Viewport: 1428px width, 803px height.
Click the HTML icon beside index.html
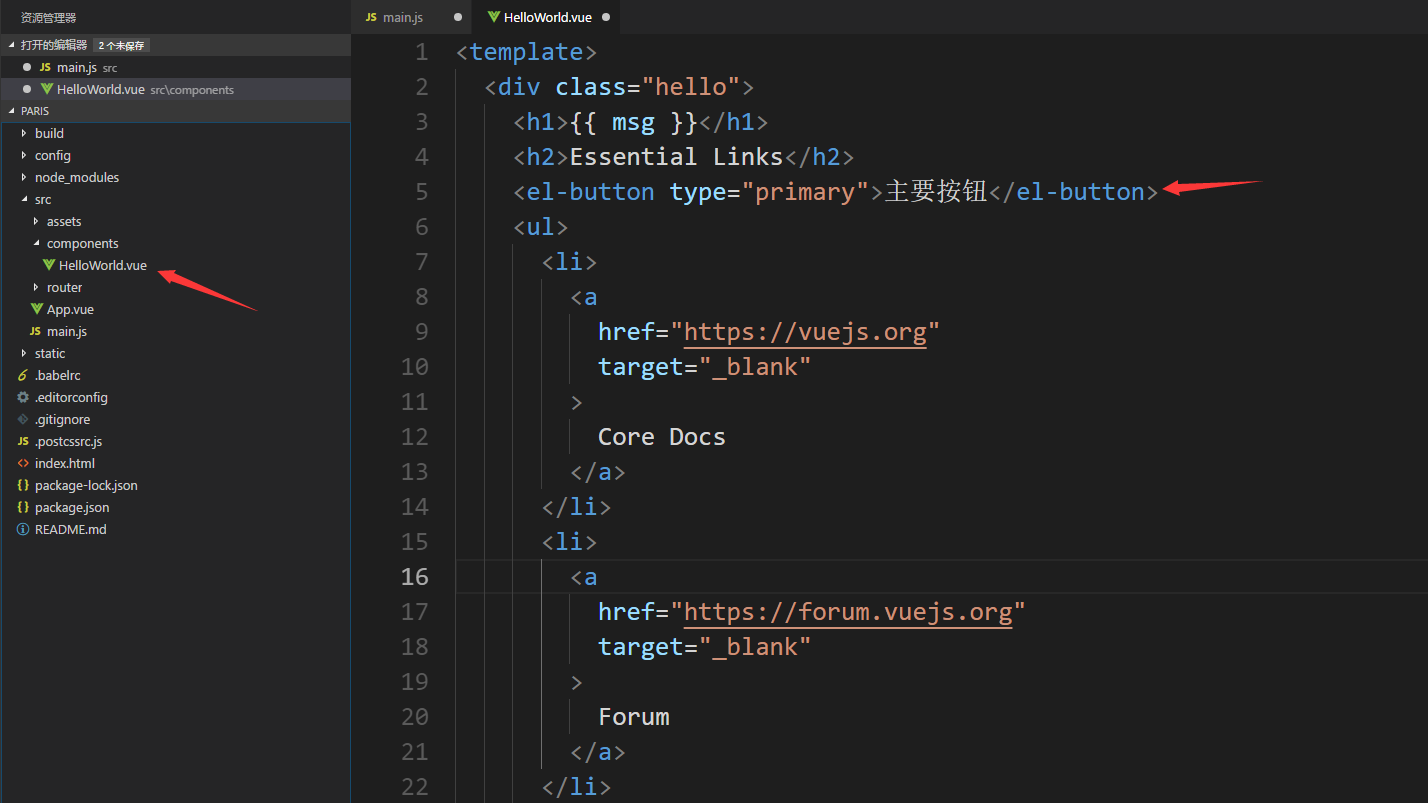pyautogui.click(x=23, y=463)
